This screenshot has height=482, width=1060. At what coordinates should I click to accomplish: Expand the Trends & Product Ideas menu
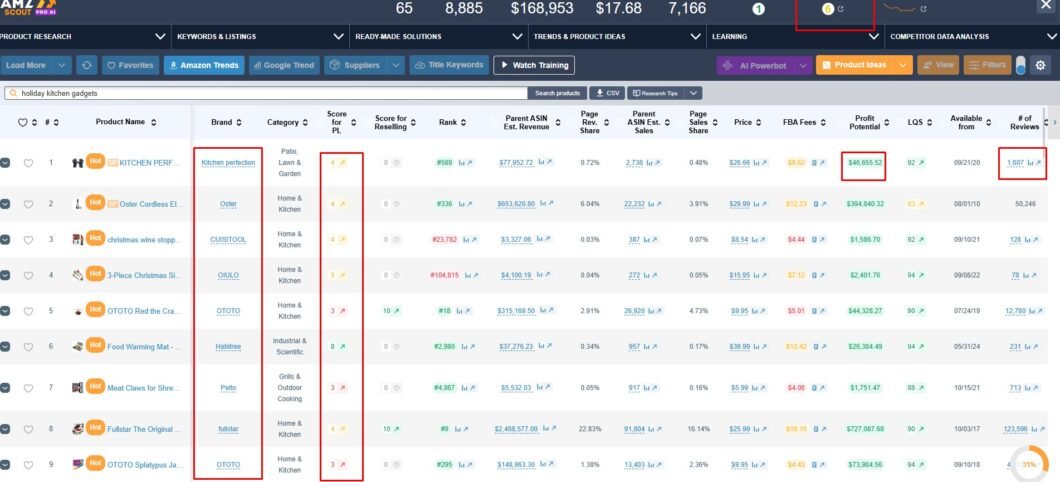(x=696, y=37)
